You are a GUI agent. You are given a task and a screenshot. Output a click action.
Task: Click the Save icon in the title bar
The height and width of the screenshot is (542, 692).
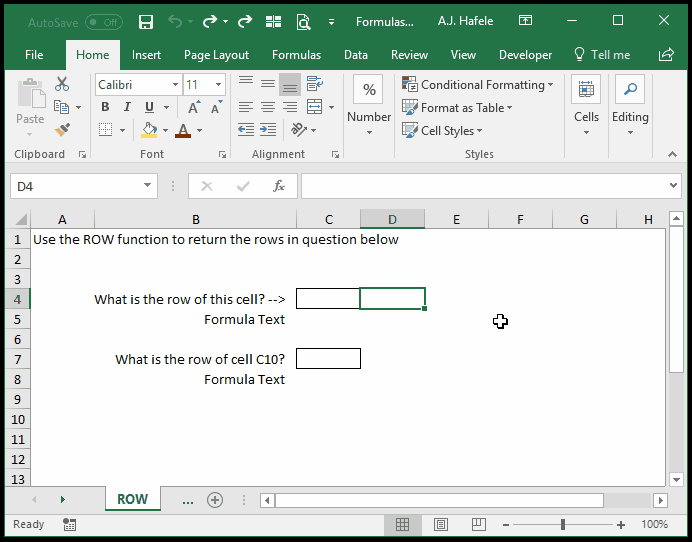coord(146,21)
